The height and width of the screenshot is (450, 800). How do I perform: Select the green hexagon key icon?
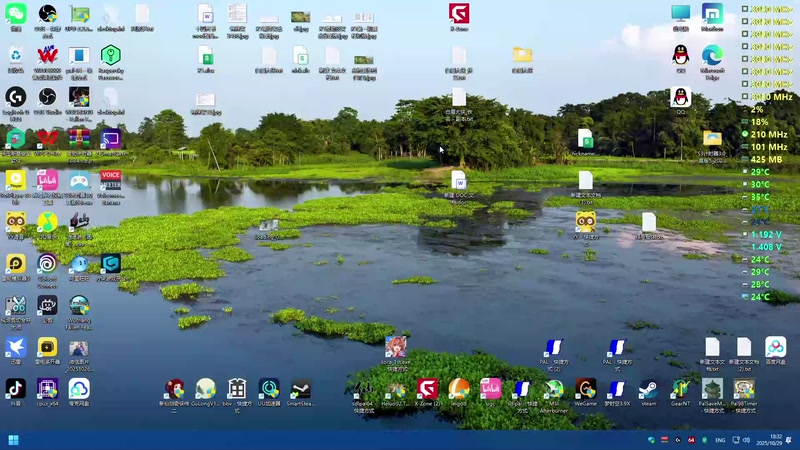pyautogui.click(x=111, y=56)
